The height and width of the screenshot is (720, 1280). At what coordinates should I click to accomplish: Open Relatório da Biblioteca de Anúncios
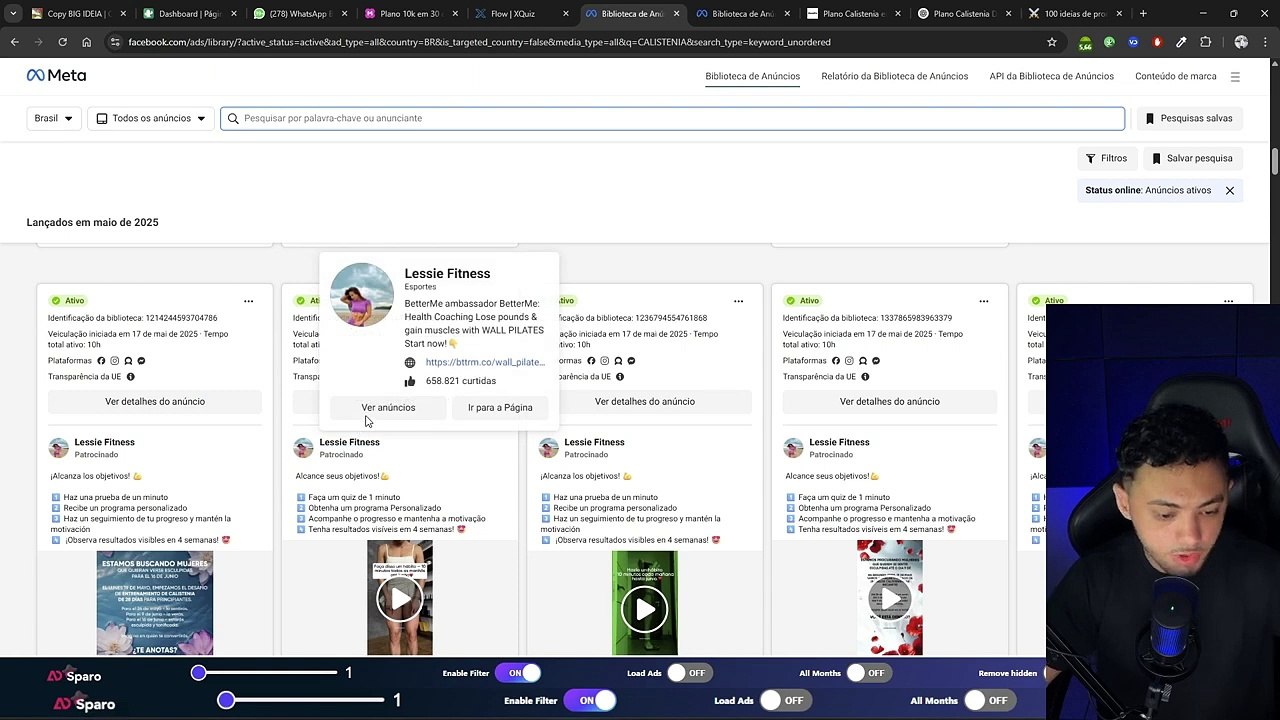894,76
